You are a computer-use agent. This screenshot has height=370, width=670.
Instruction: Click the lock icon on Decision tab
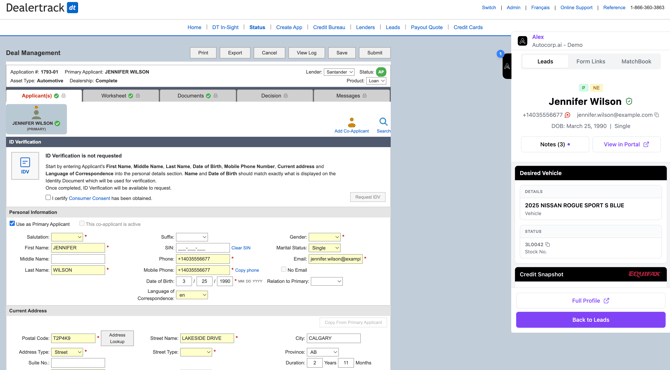pyautogui.click(x=285, y=96)
